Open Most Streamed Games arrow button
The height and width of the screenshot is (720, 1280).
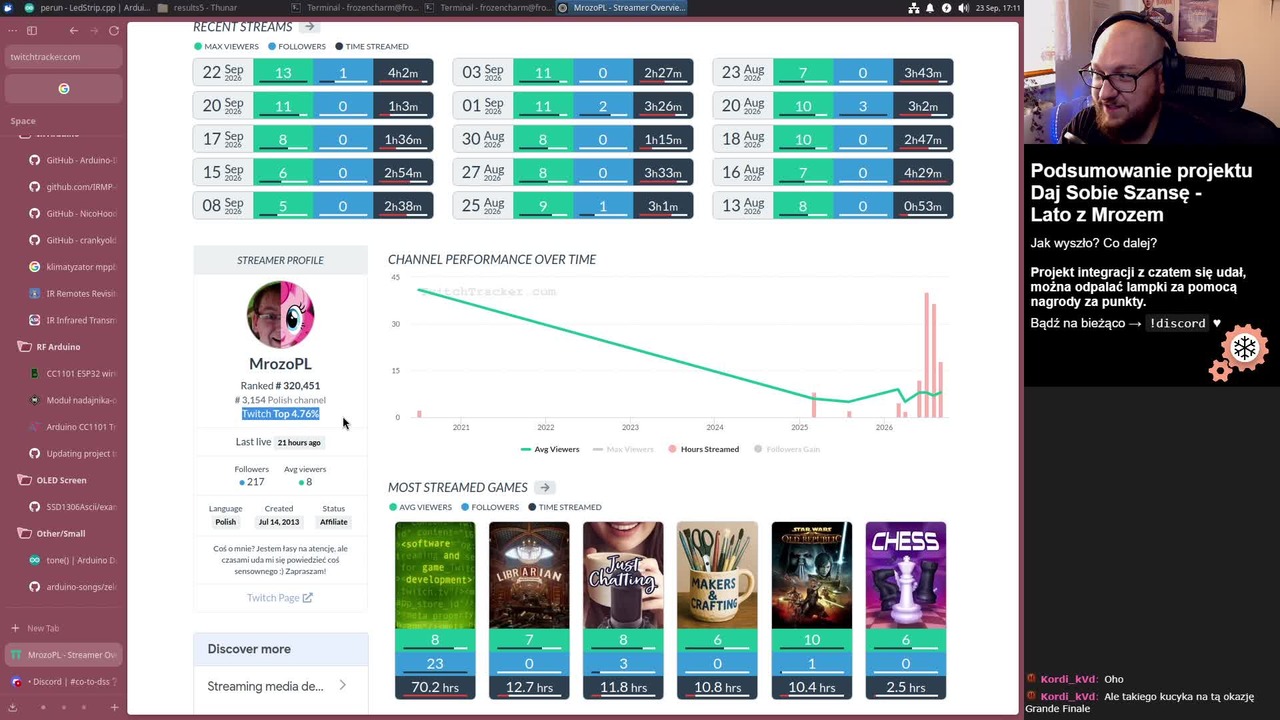click(544, 487)
